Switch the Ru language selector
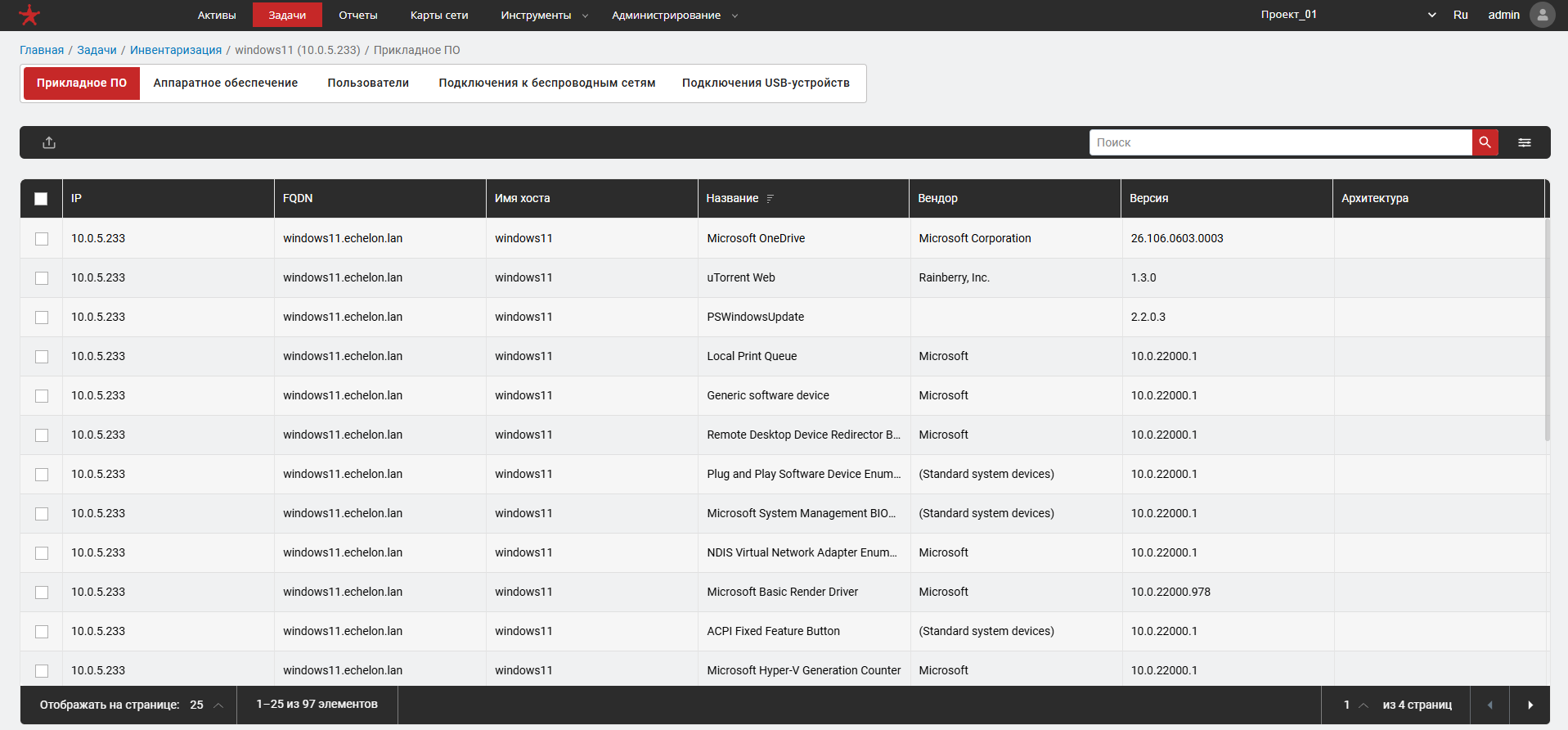1568x730 pixels. (x=1461, y=15)
